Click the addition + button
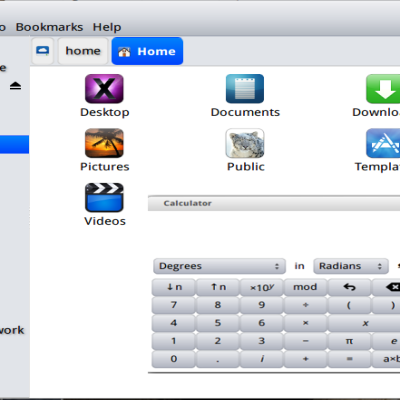Viewport: 400px width, 400px height. pos(305,359)
